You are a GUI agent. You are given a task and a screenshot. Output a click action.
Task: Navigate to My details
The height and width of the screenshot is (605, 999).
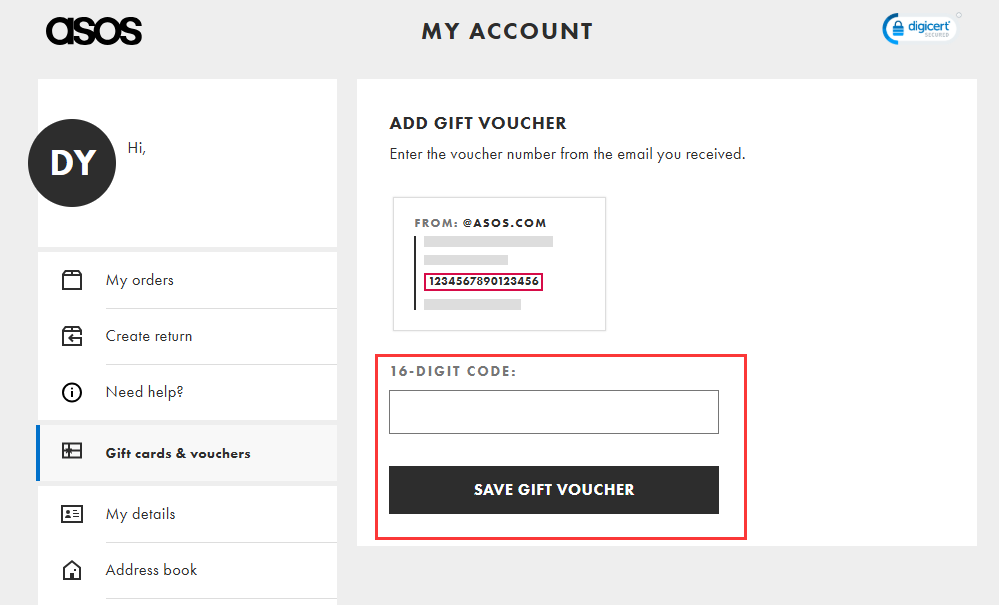(x=140, y=514)
